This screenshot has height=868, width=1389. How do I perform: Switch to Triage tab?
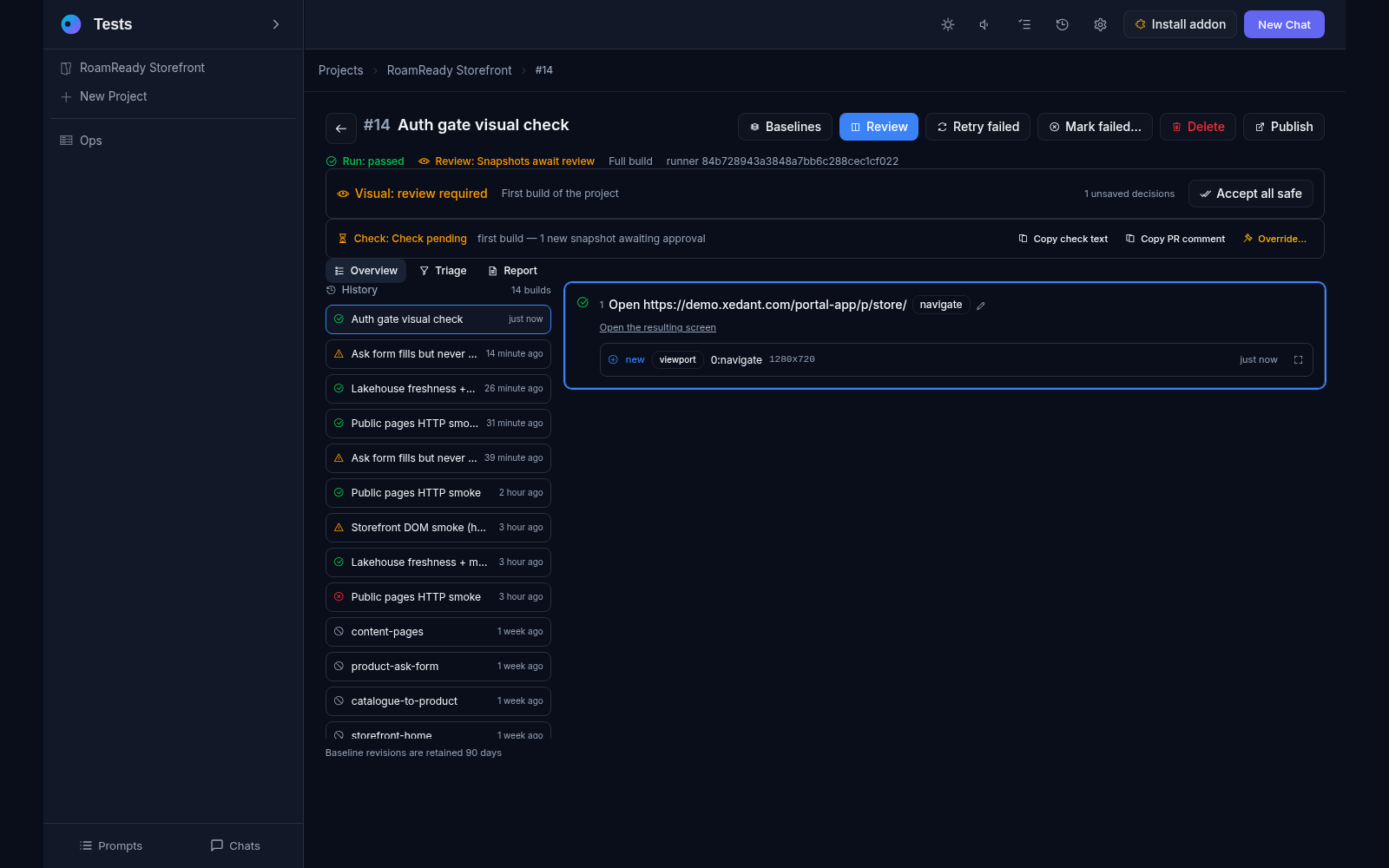pos(443,271)
